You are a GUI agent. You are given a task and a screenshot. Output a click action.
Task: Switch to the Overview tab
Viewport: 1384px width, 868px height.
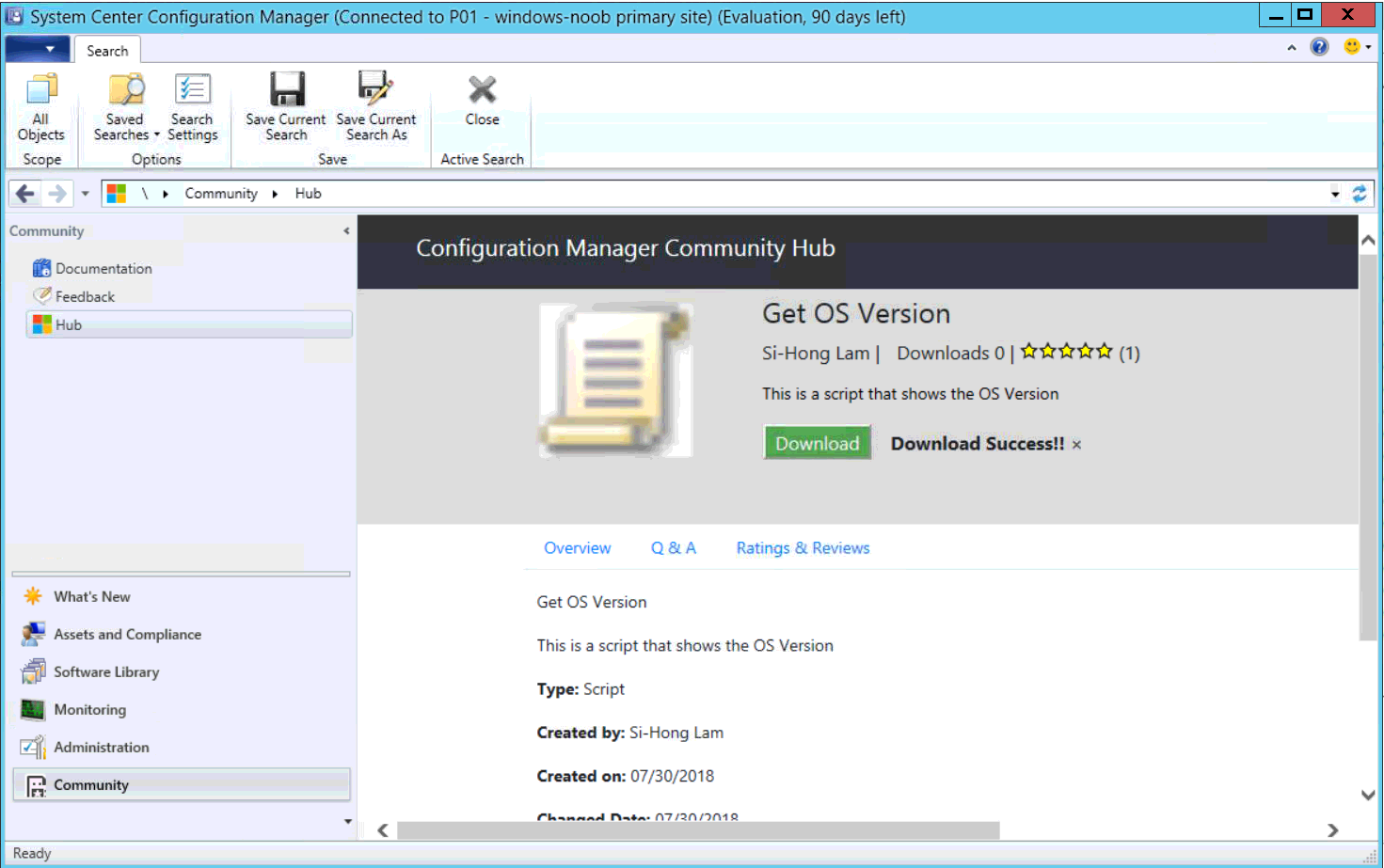coord(577,548)
